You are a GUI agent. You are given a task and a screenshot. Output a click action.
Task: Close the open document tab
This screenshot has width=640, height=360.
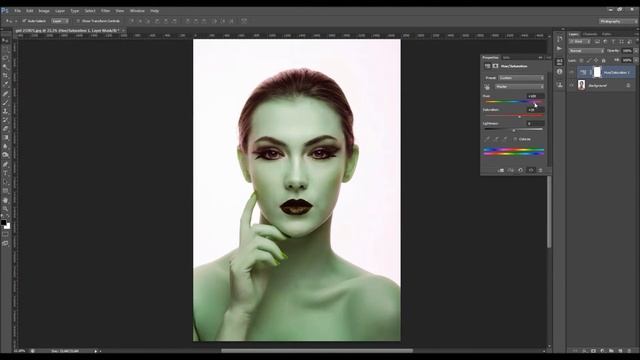[124, 31]
